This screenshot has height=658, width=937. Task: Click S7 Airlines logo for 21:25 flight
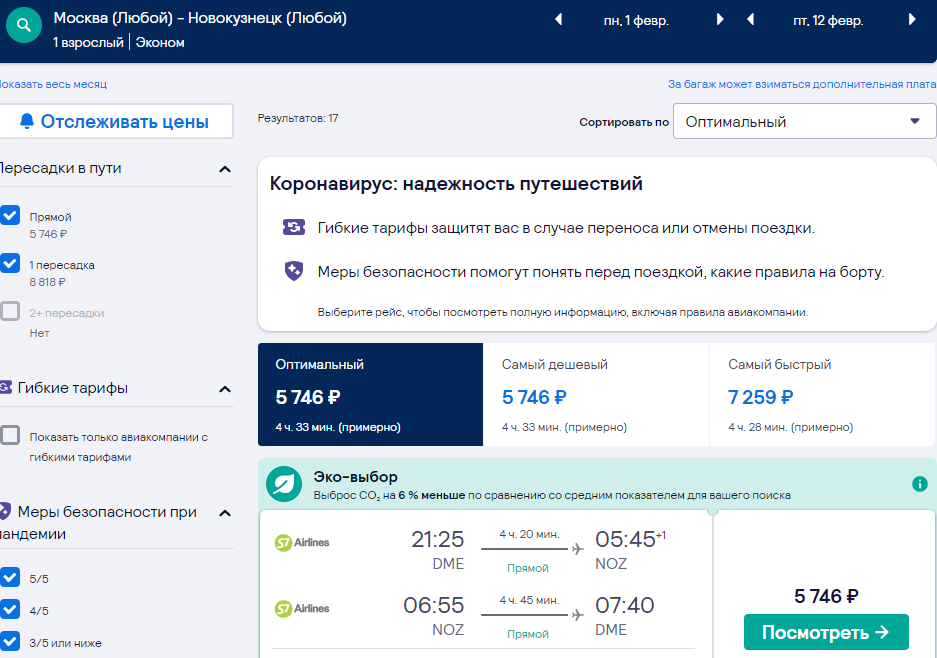click(302, 543)
